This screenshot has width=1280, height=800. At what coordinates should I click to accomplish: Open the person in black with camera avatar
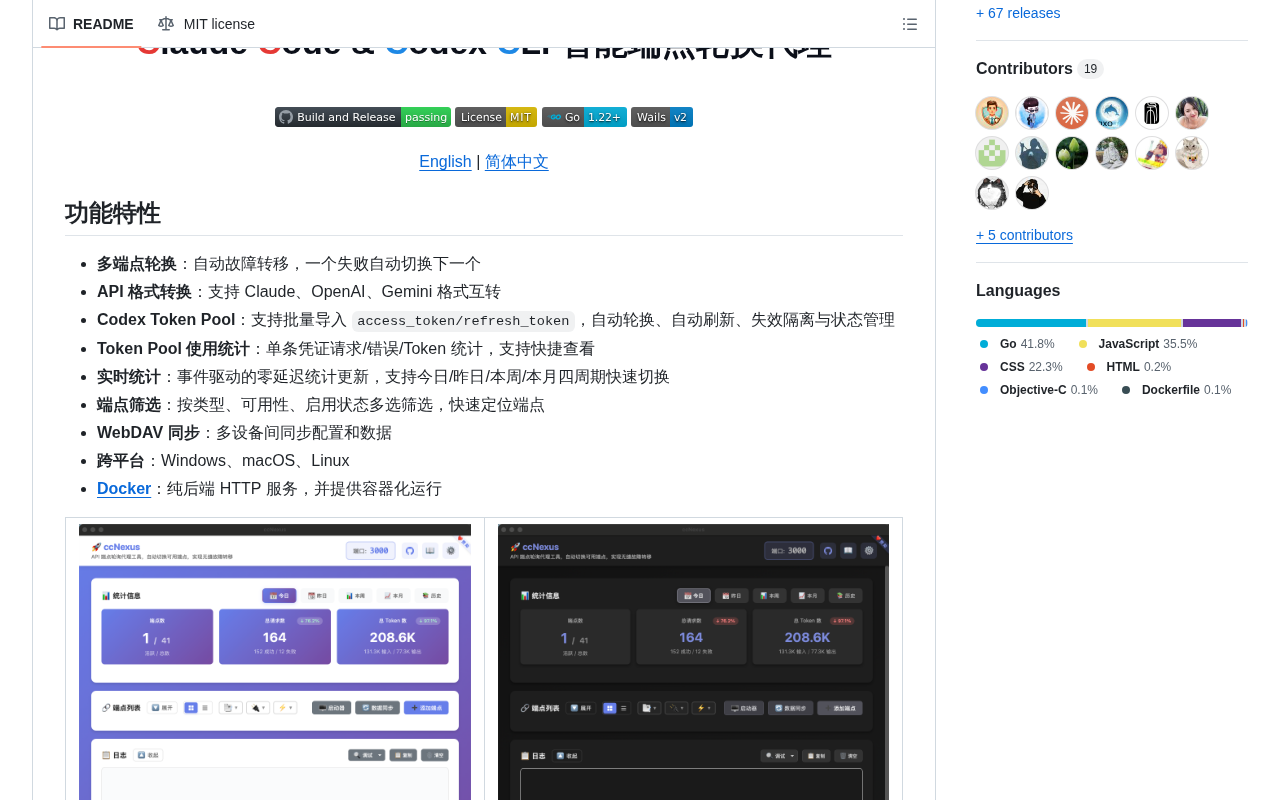[x=1032, y=193]
